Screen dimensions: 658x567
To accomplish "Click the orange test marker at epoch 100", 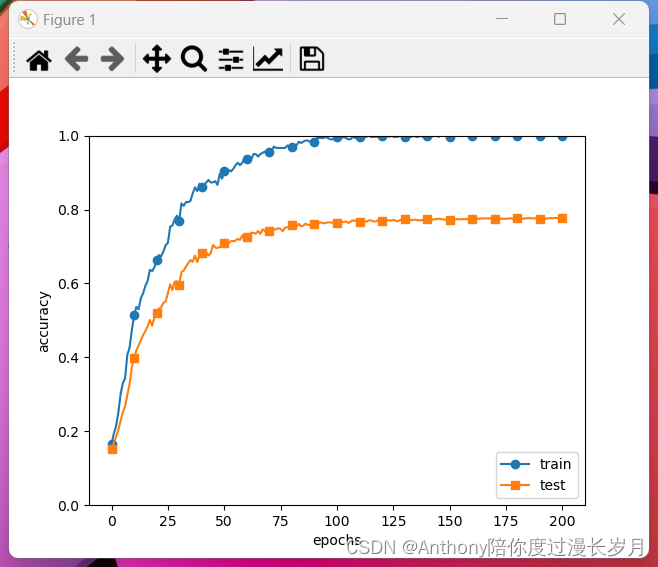I will (x=337, y=223).
